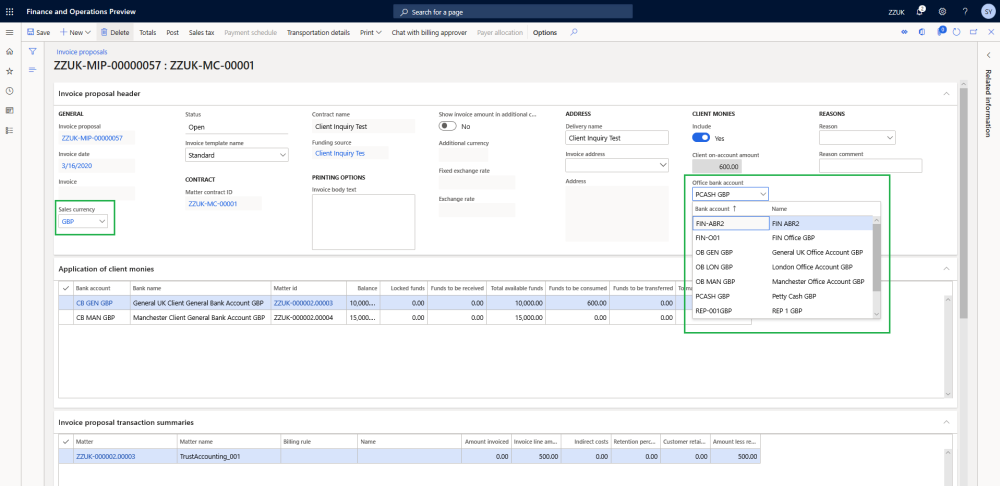1000x486 pixels.
Task: Click in Invoice body text box
Action: tap(364, 222)
